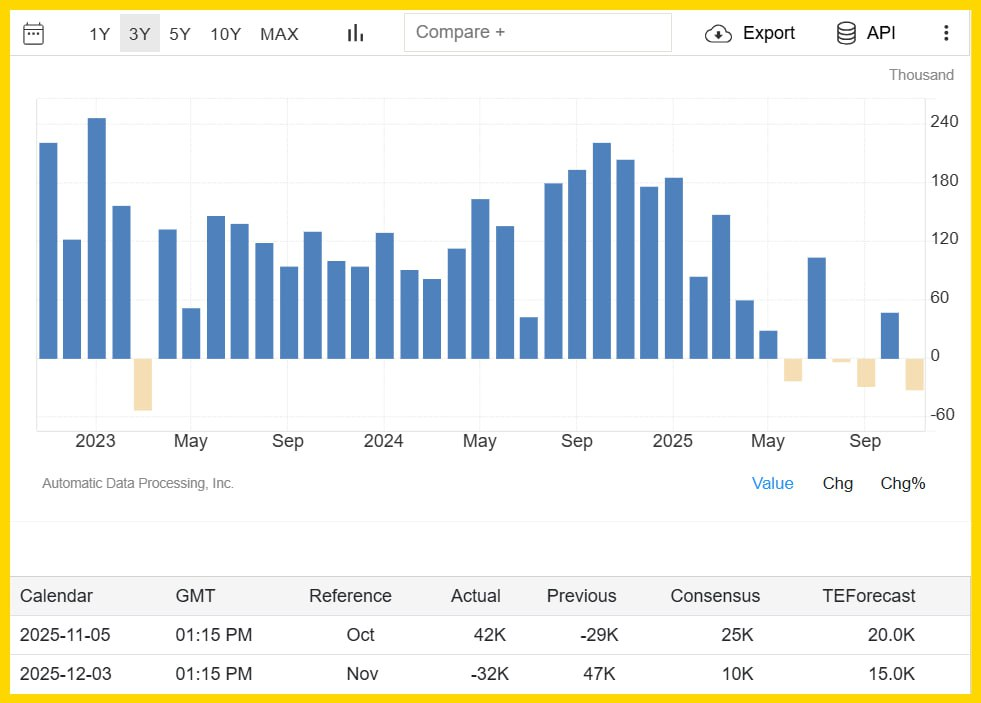Select the 10Y time range
Screen dimensions: 981x703
pos(225,34)
